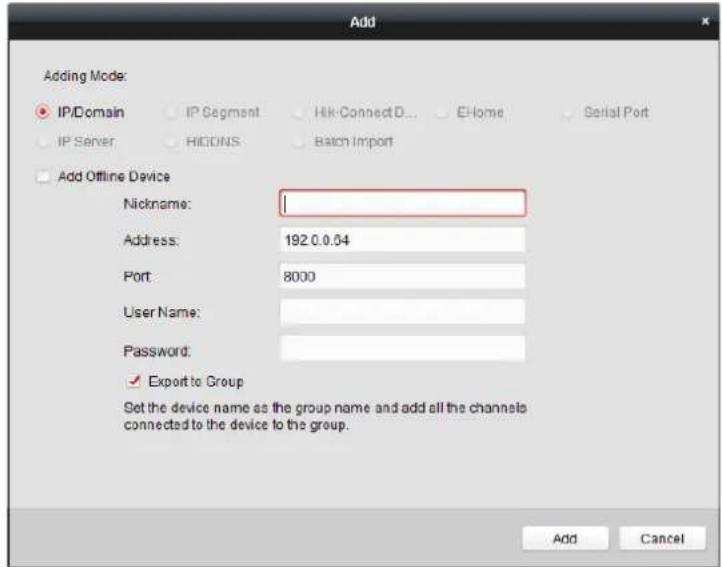Select the IP/Domain adding mode
This screenshot has width=723, height=567.
[42, 112]
